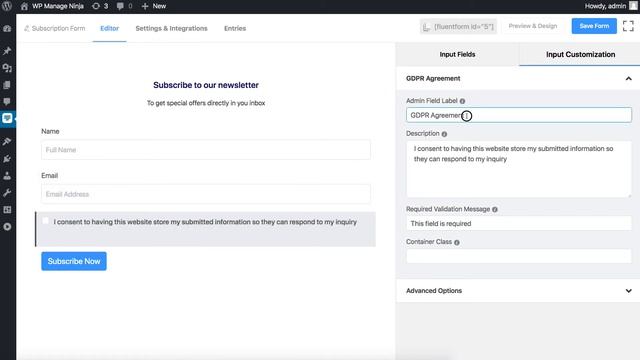Open the Settings & Integrations tab
The width and height of the screenshot is (640, 360).
tap(171, 28)
